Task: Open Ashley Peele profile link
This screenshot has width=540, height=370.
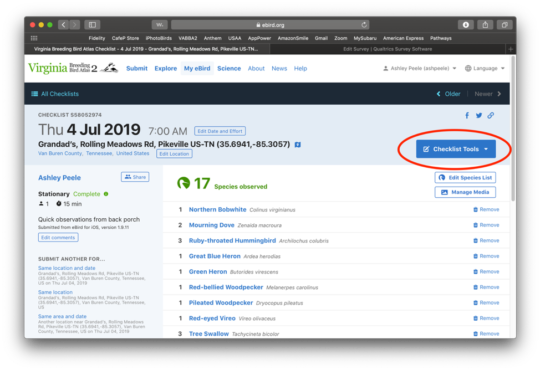Action: [x=60, y=177]
